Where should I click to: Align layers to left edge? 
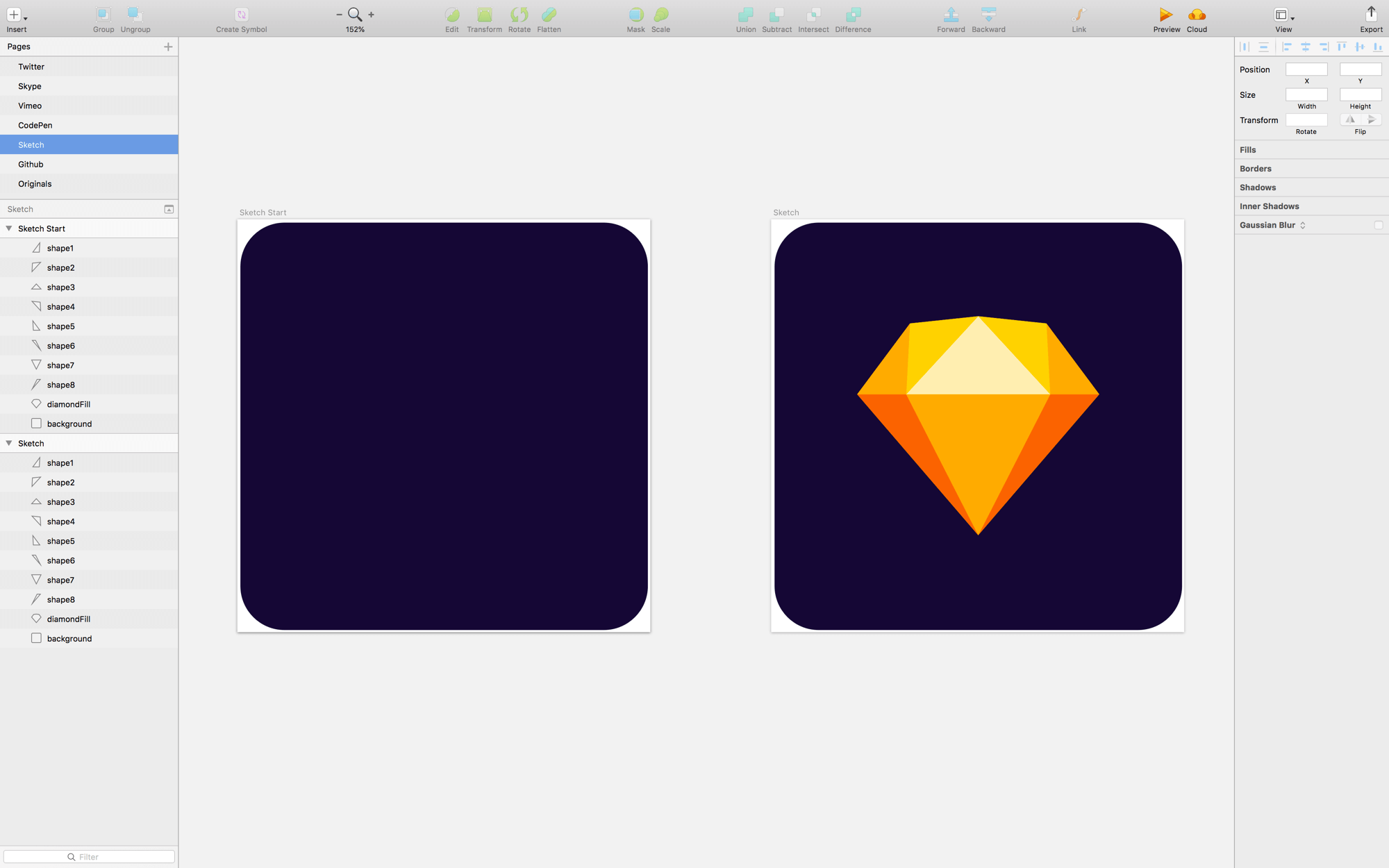[x=1287, y=47]
